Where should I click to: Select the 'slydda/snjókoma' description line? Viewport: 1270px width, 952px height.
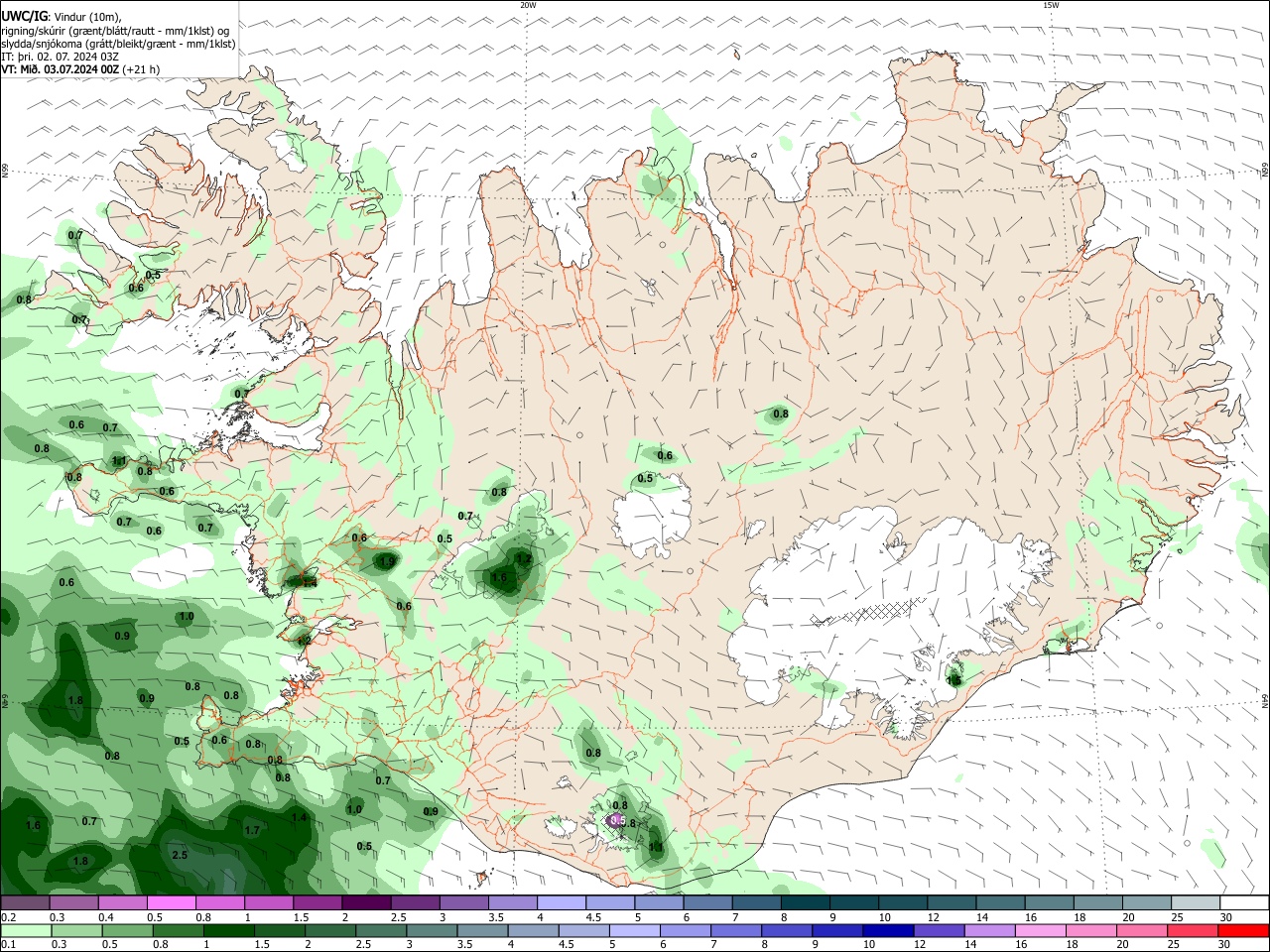pos(118,44)
